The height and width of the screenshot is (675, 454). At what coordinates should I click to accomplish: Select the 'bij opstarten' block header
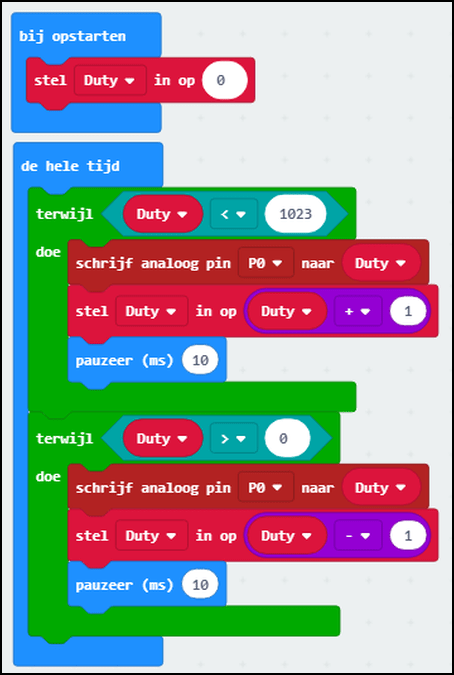[72, 36]
